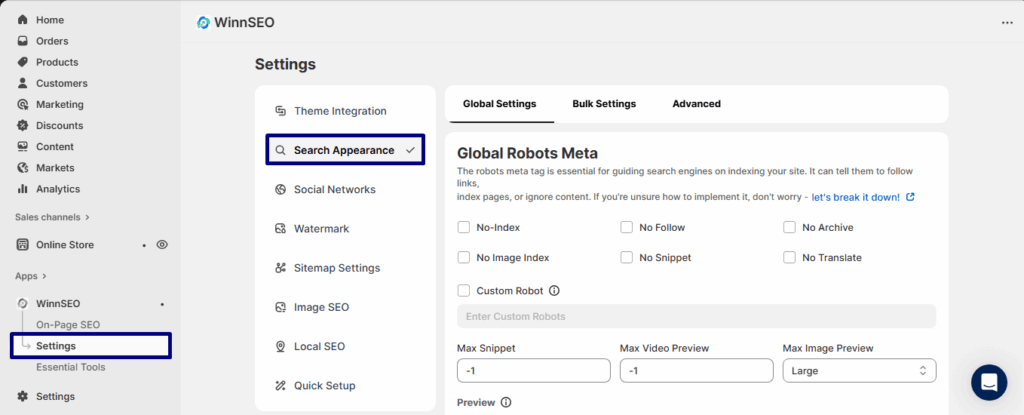Select Theme Integration settings label
The image size is (1024, 415).
[340, 111]
